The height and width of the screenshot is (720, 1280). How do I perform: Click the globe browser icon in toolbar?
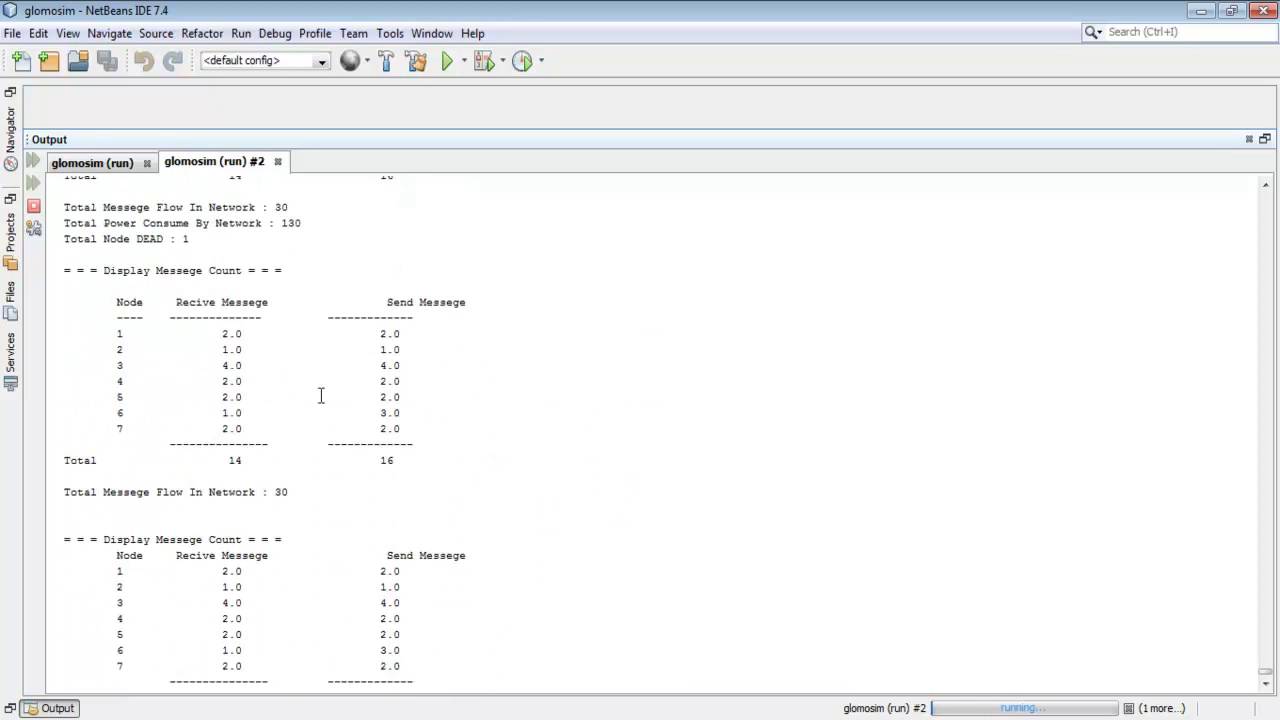(x=349, y=61)
